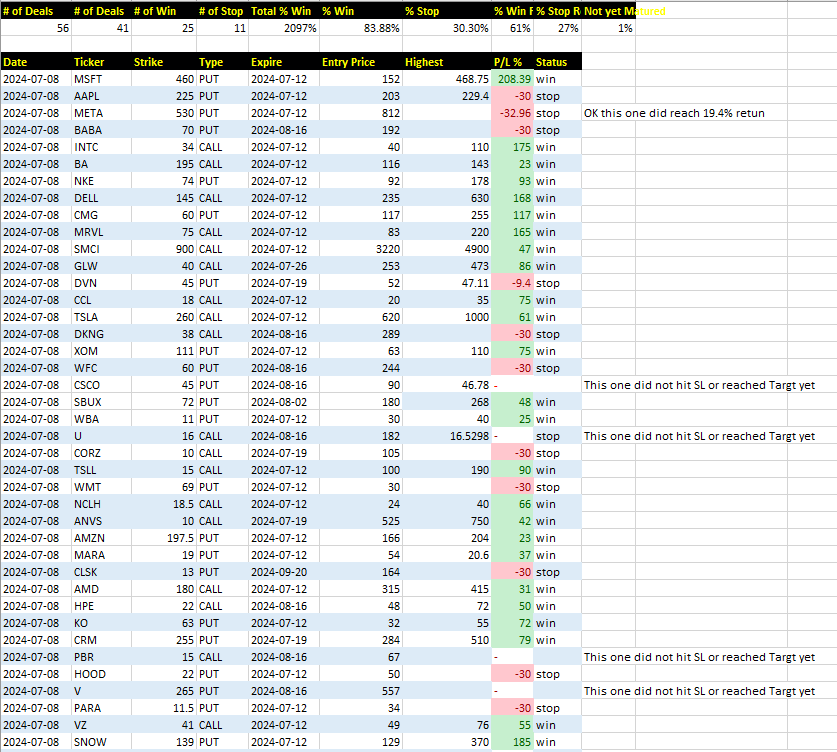The image size is (837, 752).
Task: Click the AAPL ticker cell
Action: click(101, 96)
